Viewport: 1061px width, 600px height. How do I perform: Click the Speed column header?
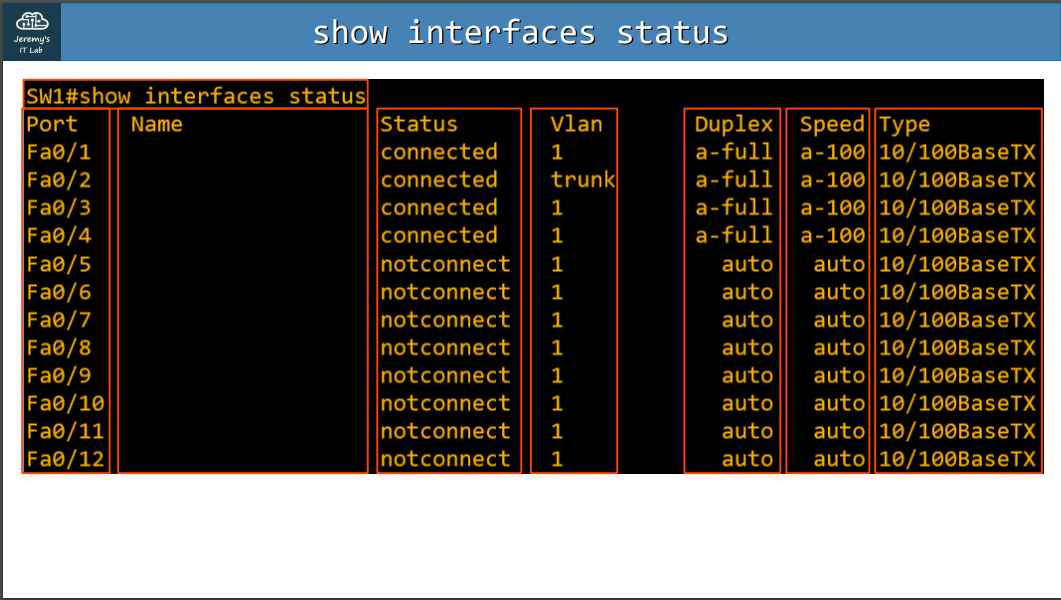click(x=831, y=124)
